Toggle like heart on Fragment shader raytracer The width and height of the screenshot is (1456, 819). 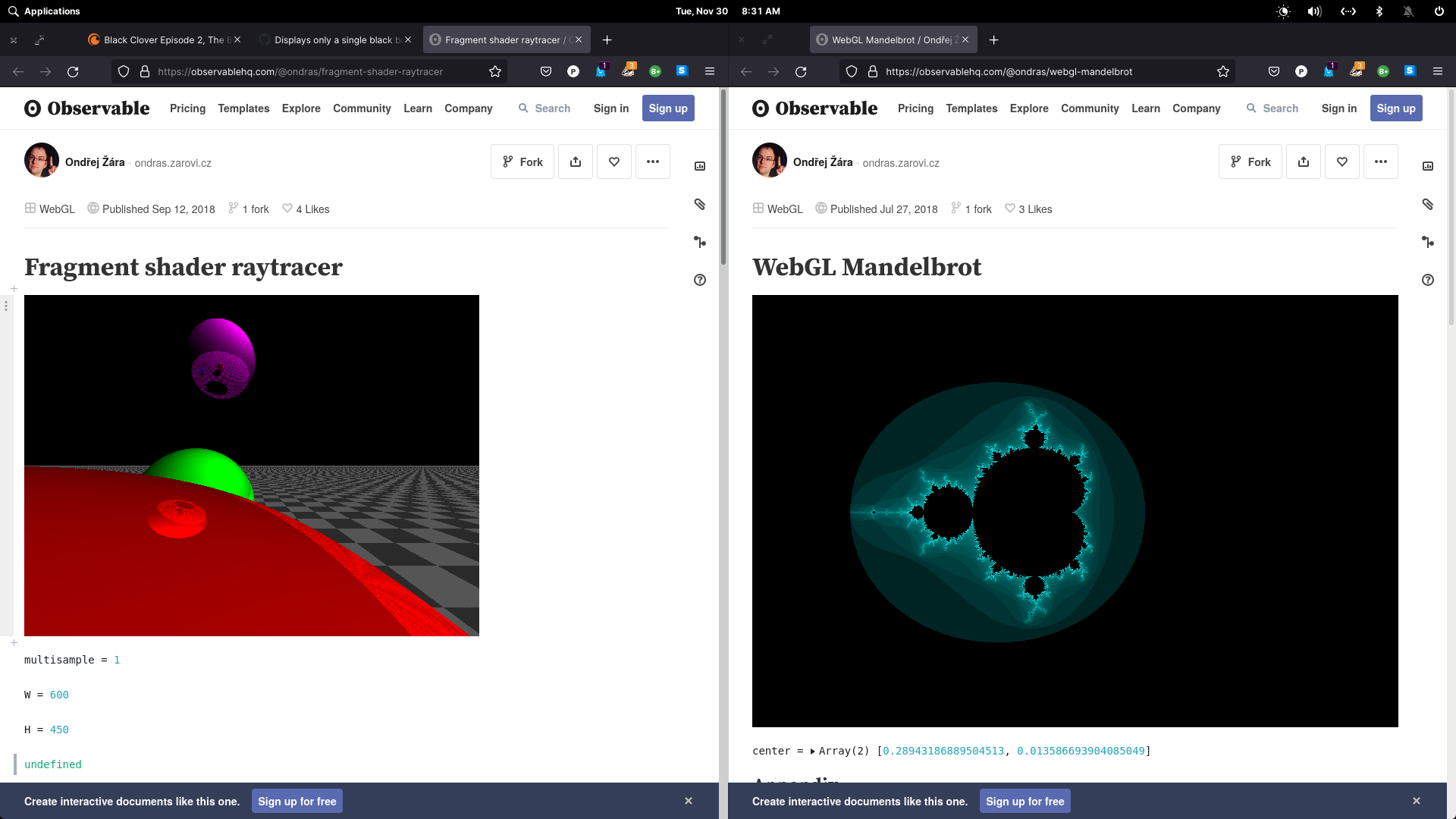pyautogui.click(x=613, y=162)
